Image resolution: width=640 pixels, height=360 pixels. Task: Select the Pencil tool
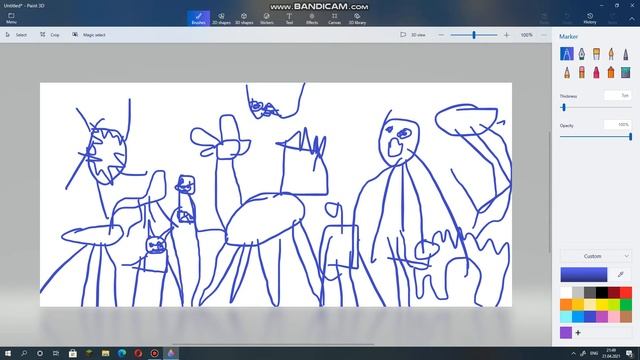click(567, 73)
